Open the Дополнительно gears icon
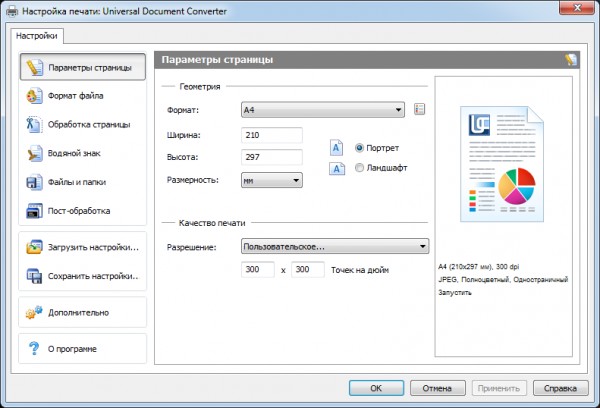This screenshot has width=600, height=408. [x=32, y=312]
